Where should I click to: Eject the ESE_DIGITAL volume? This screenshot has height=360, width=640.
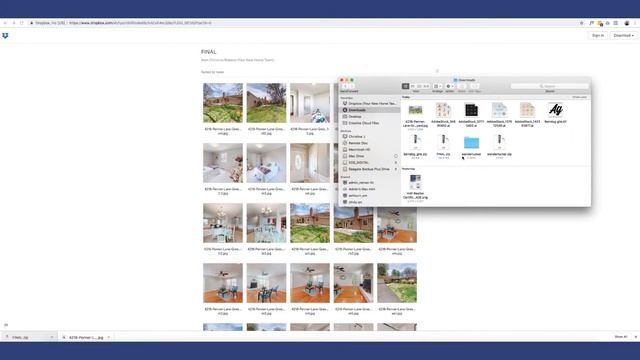[396, 162]
